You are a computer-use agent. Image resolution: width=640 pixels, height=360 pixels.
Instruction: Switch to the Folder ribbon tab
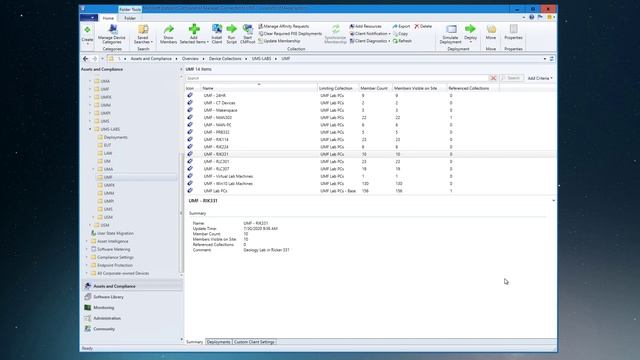pos(130,18)
